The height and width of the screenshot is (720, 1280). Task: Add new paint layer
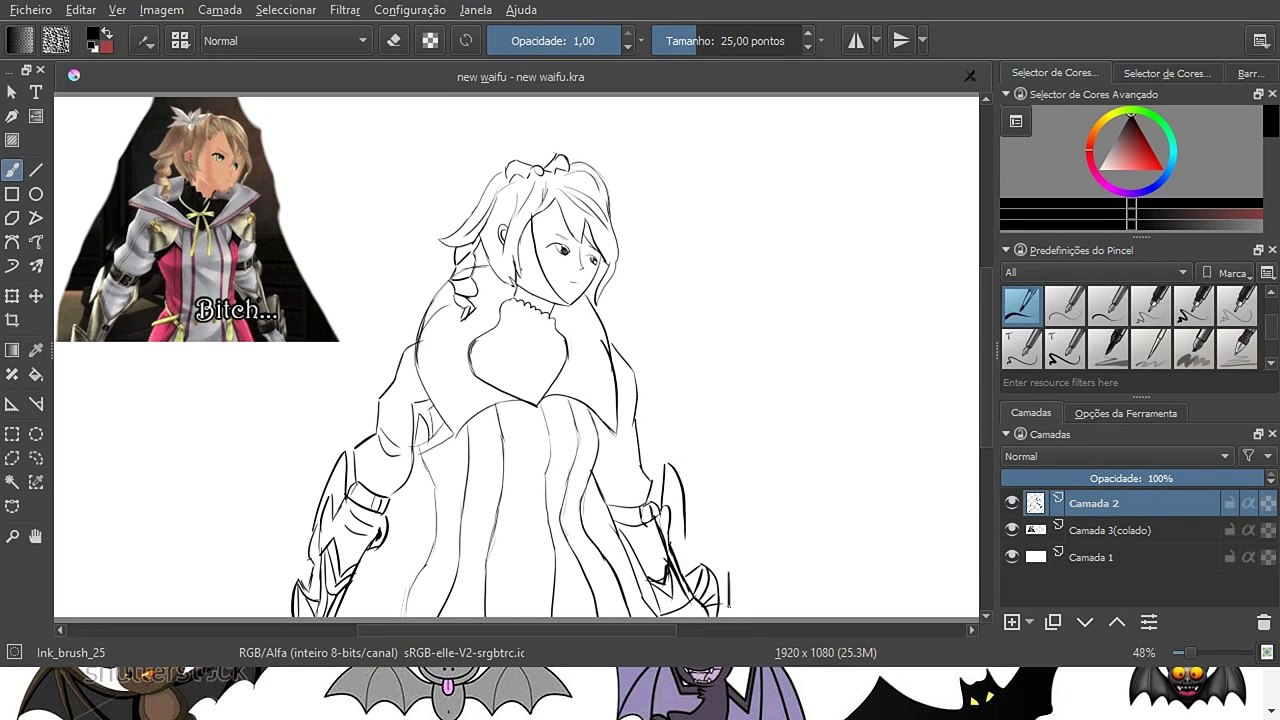[x=1012, y=622]
